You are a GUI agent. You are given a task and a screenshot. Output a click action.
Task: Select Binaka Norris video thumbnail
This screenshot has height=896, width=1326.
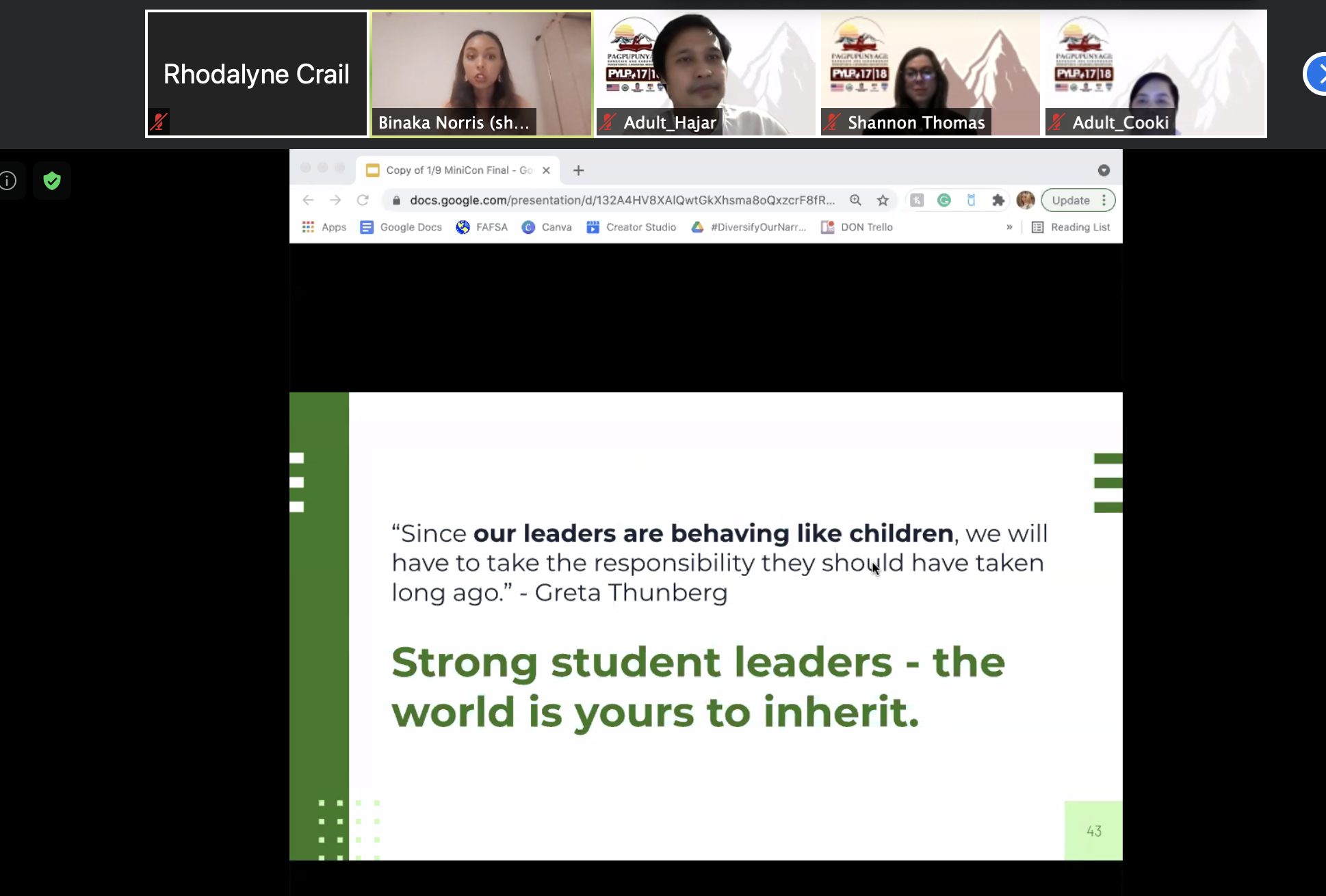482,73
